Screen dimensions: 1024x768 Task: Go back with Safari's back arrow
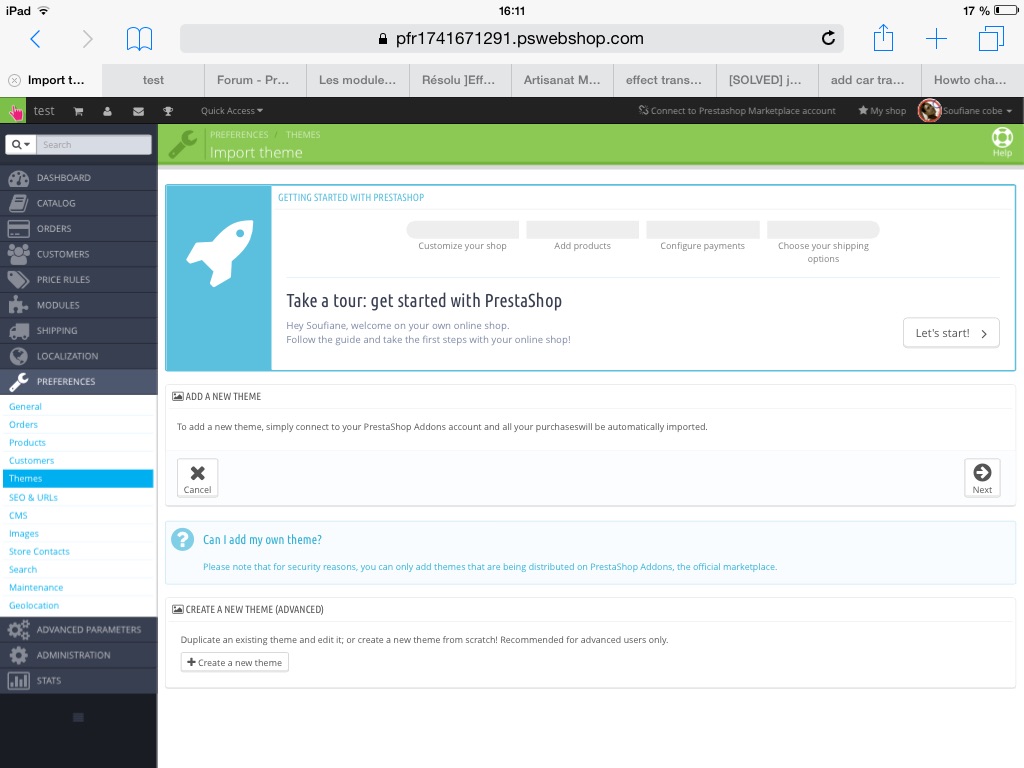point(35,39)
